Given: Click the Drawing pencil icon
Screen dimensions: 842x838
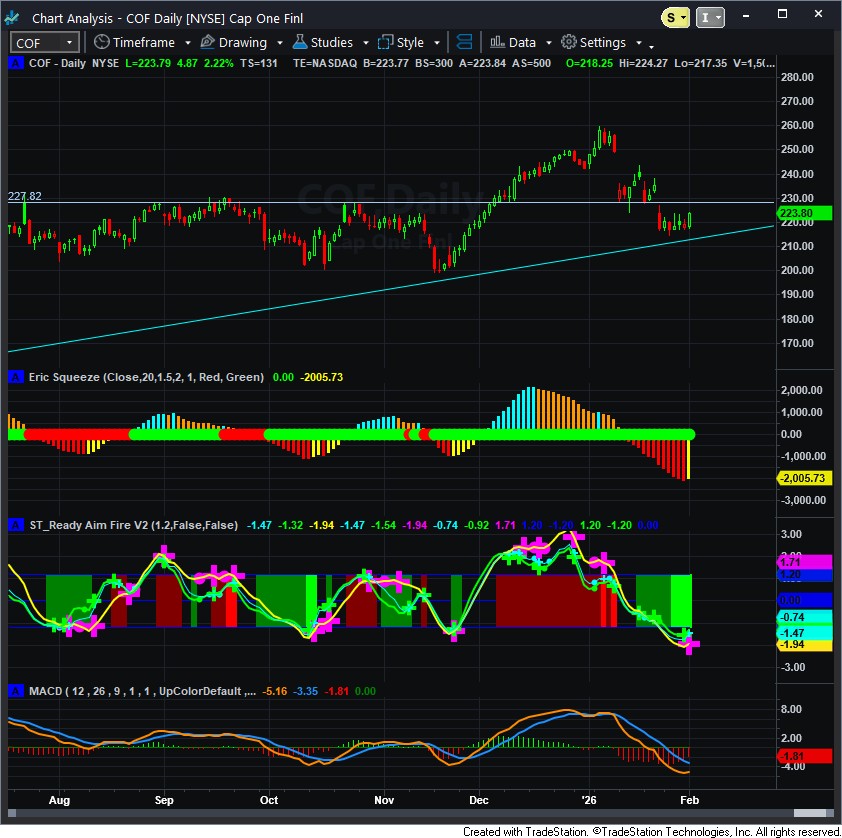Looking at the screenshot, I should [207, 42].
